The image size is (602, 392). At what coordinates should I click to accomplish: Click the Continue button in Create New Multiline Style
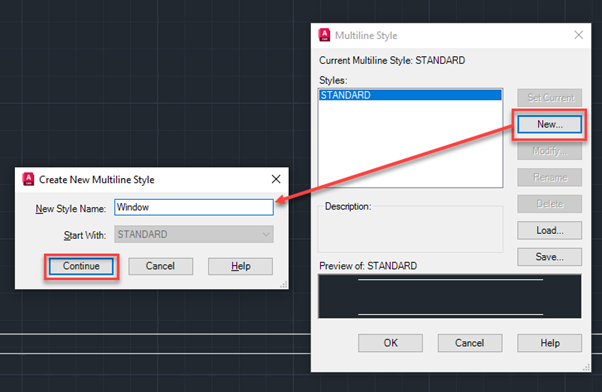click(x=81, y=266)
